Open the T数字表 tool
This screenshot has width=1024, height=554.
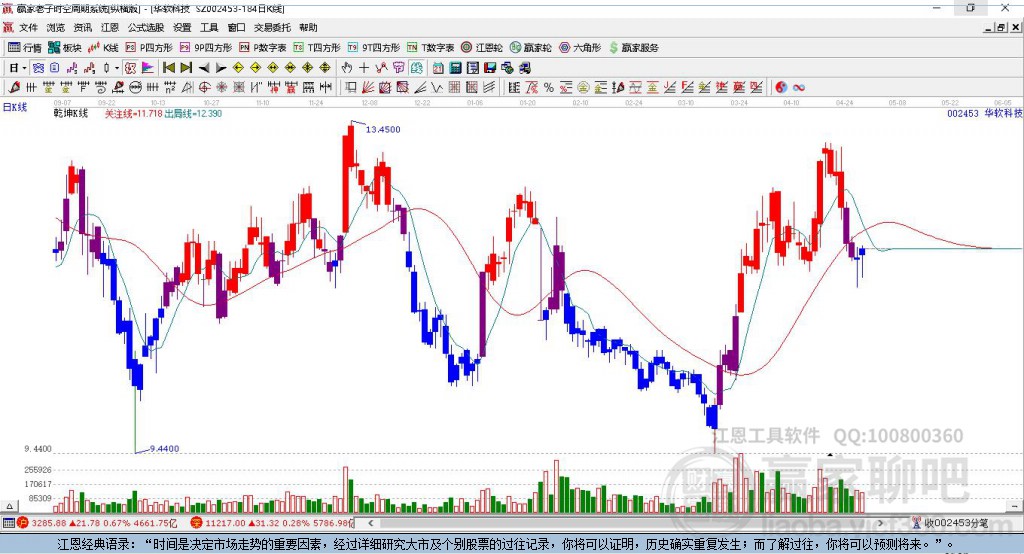coord(430,48)
